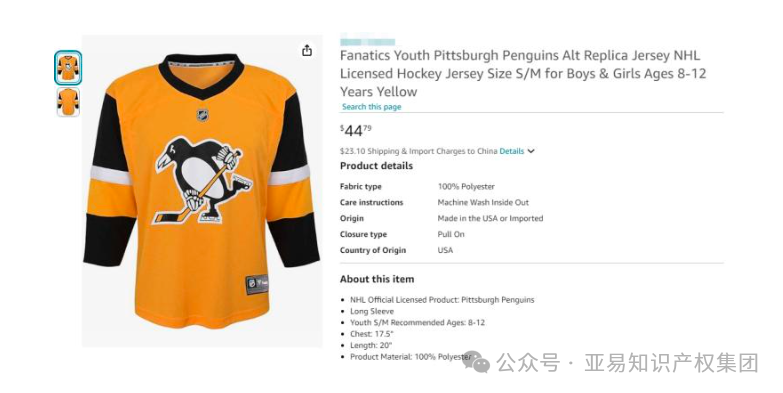
Task: Click the $44.79 price
Action: (x=356, y=131)
